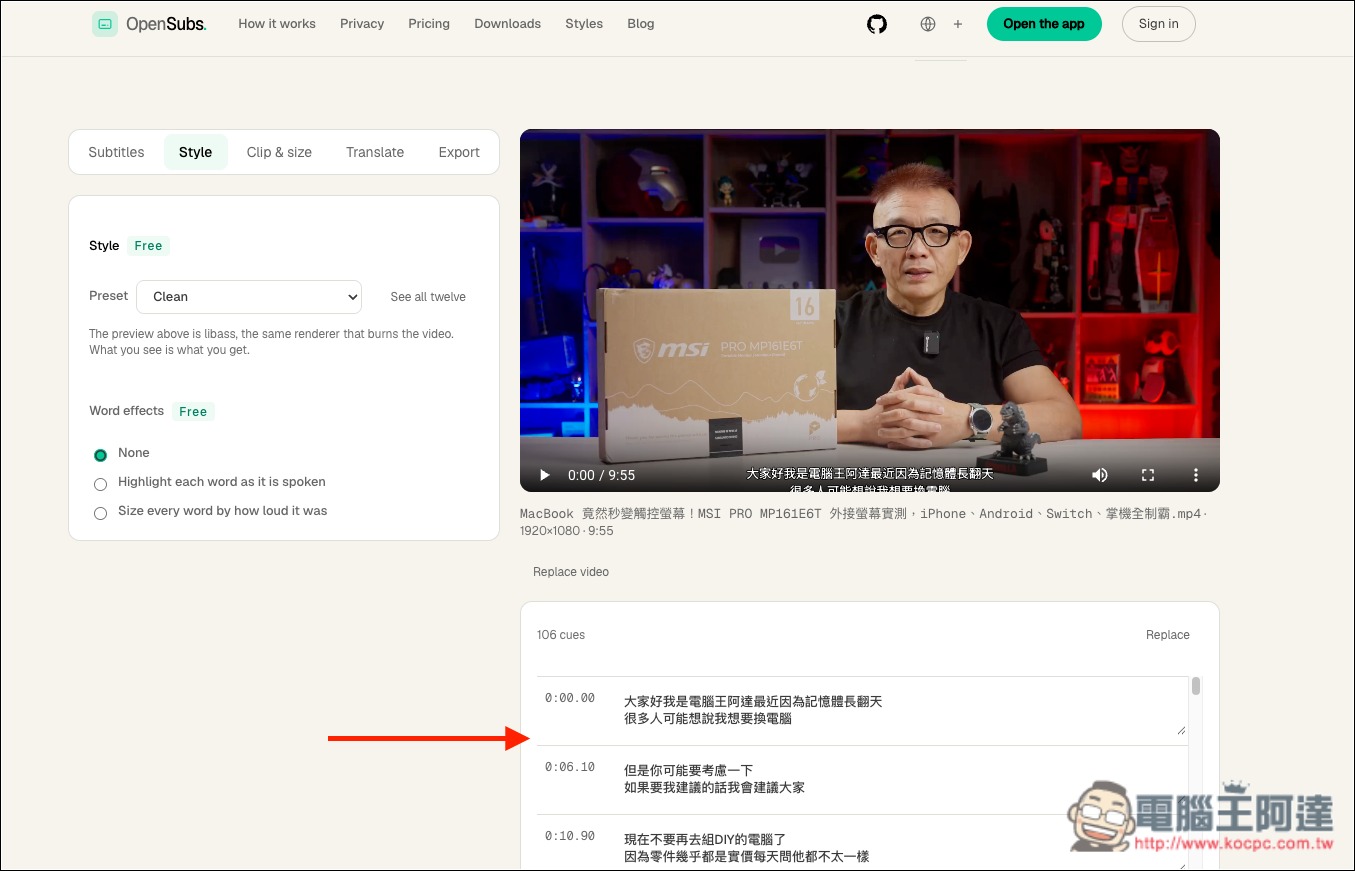The width and height of the screenshot is (1355, 871).
Task: Play the video preview
Action: pyautogui.click(x=545, y=475)
